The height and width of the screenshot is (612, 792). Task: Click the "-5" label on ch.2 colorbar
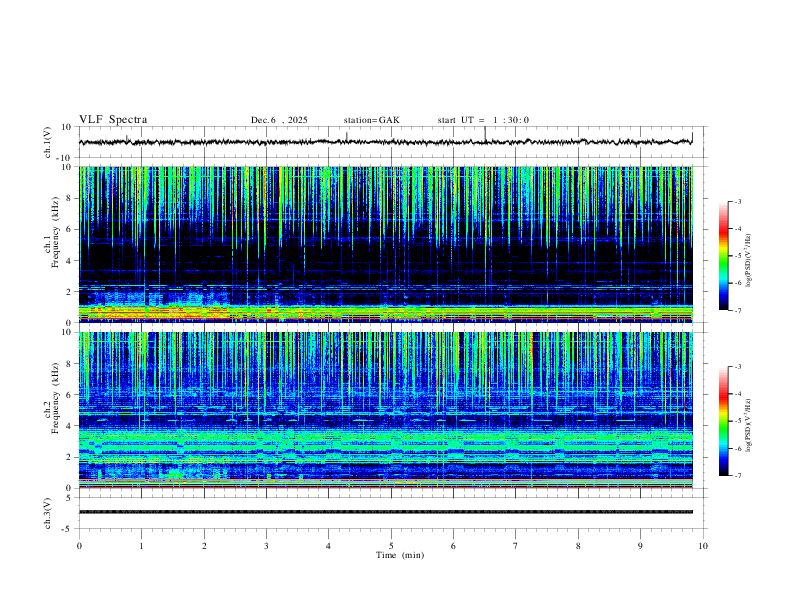tap(737, 421)
